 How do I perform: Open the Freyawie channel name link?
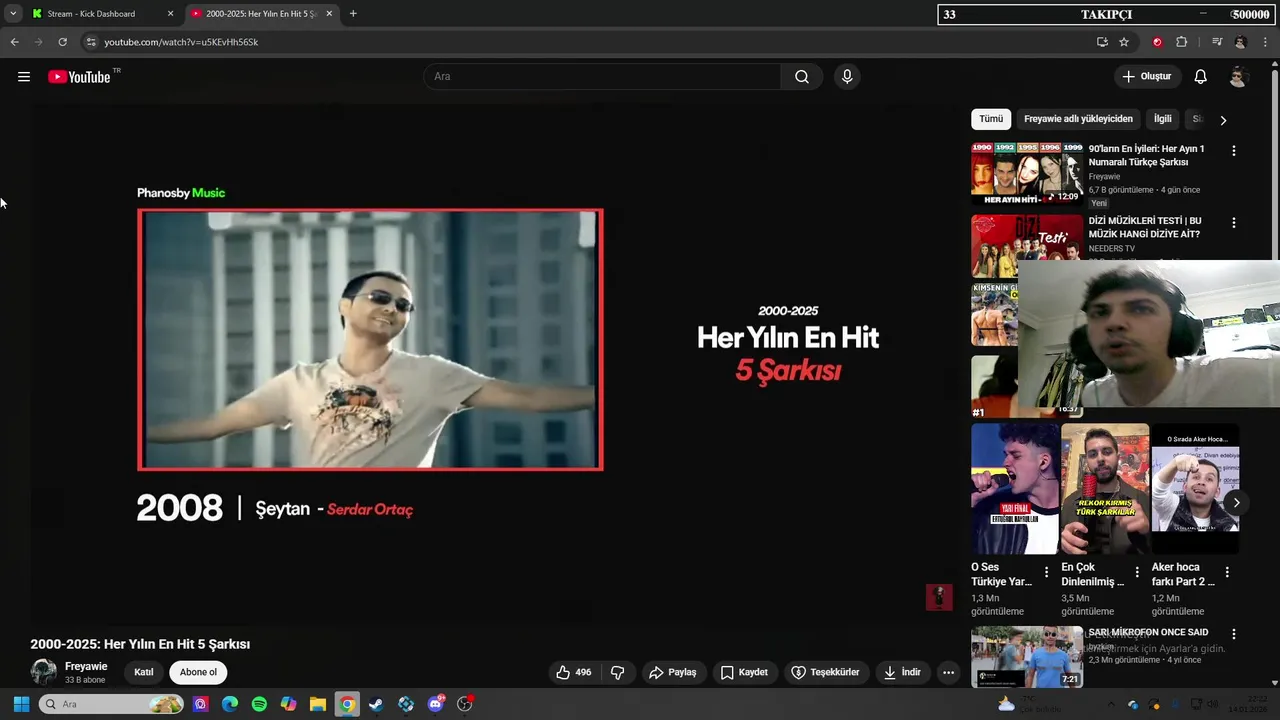click(x=86, y=667)
